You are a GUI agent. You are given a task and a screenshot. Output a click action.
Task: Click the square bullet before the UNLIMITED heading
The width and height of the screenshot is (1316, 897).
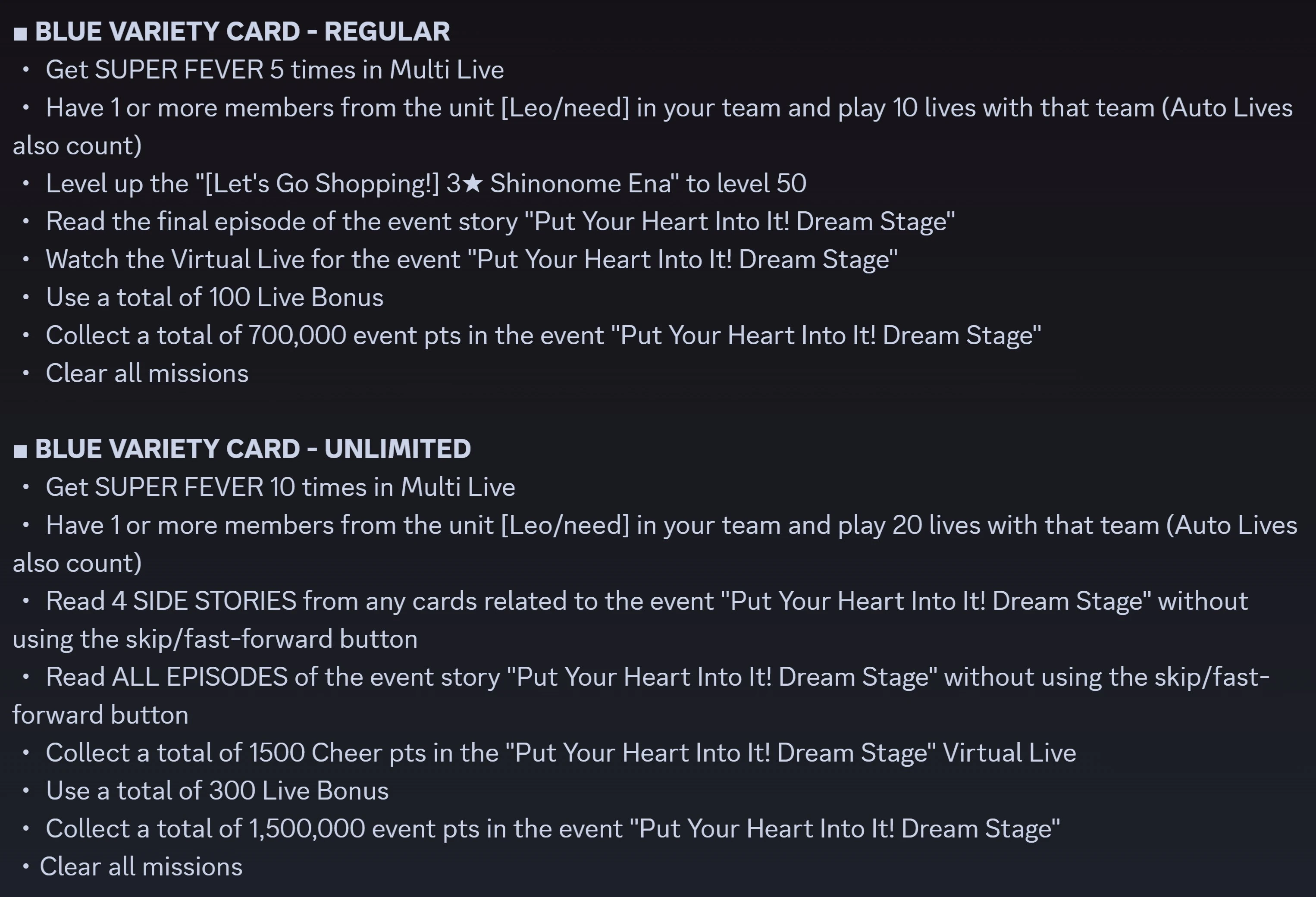20,451
